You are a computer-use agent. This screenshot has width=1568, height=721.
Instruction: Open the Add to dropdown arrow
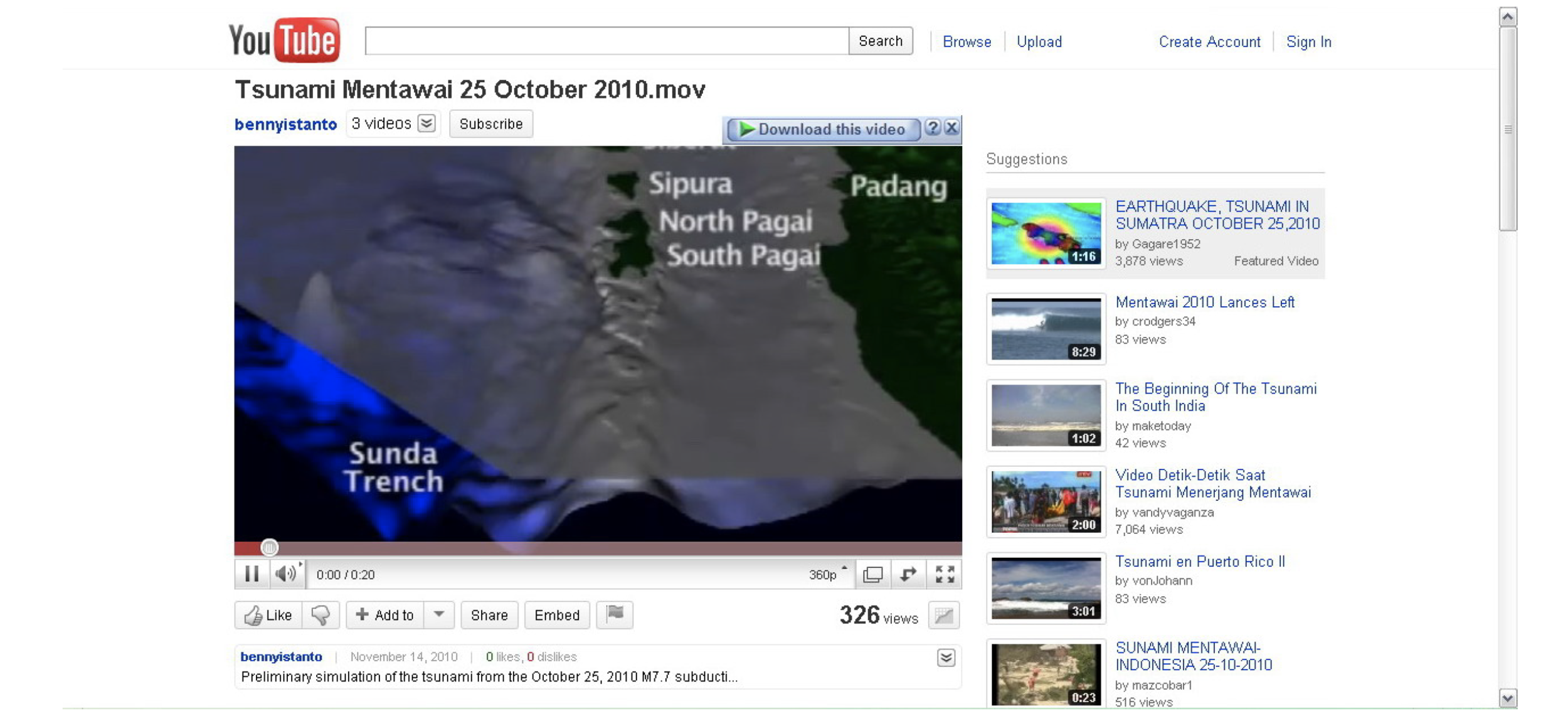coord(439,614)
